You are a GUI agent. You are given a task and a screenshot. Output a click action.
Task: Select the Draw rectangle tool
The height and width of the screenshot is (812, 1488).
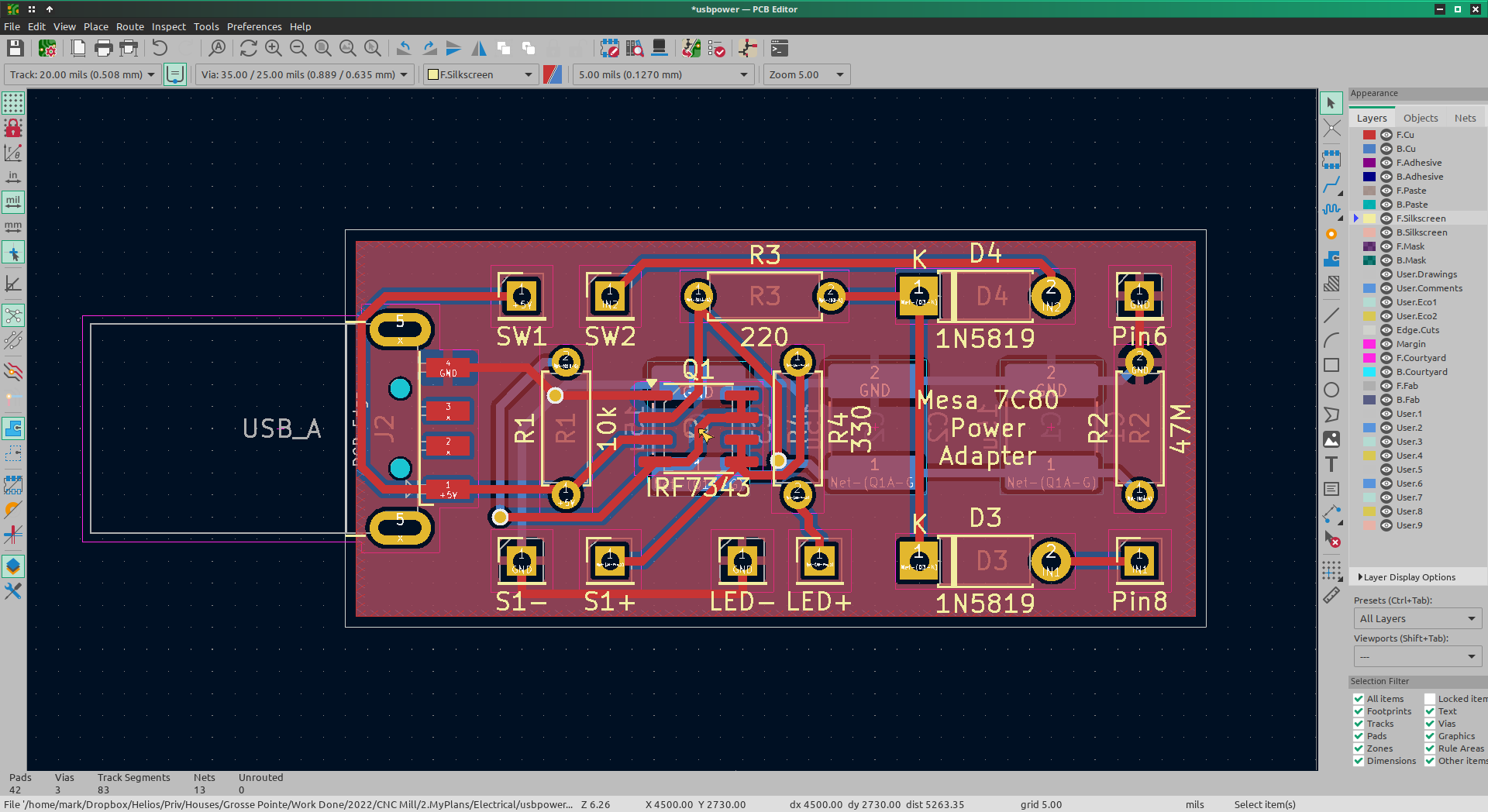click(1331, 365)
